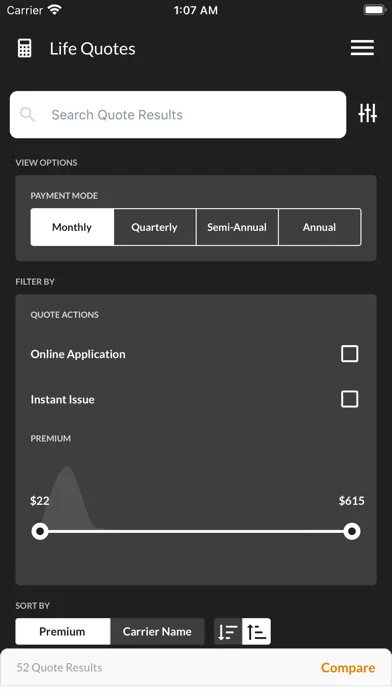Tap the calculator icon beside Life Quotes
Image resolution: width=392 pixels, height=696 pixels.
coord(25,48)
